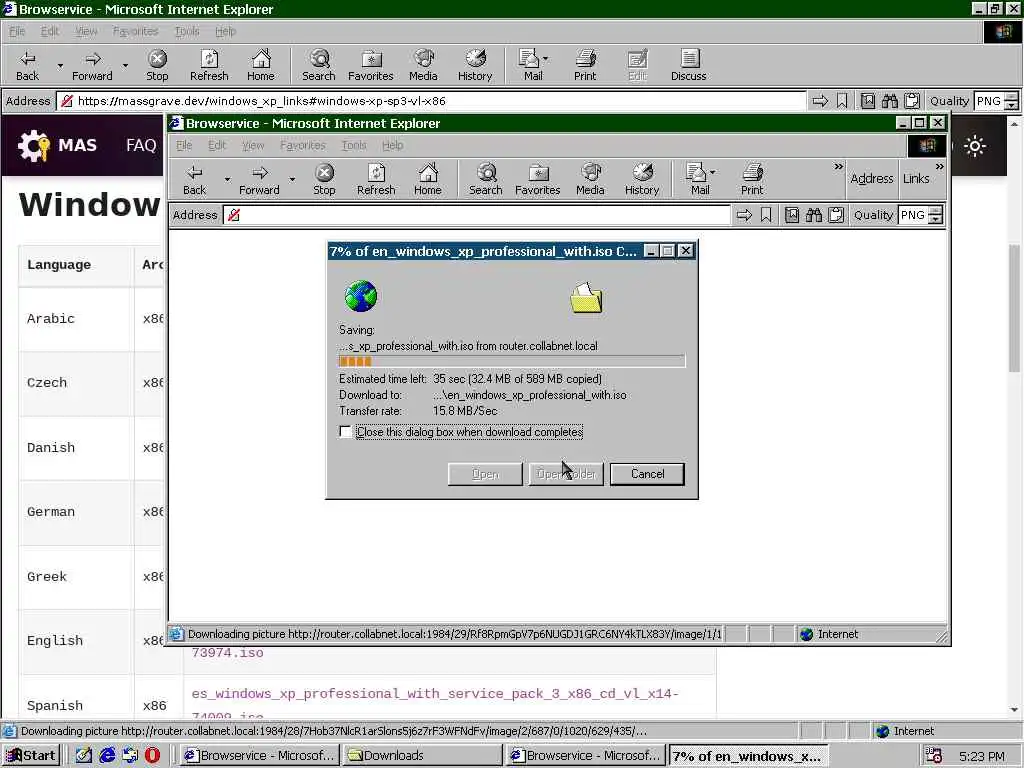Check 'Close this dialog box when download completes'
Screen dimensions: 1024x768
345,432
